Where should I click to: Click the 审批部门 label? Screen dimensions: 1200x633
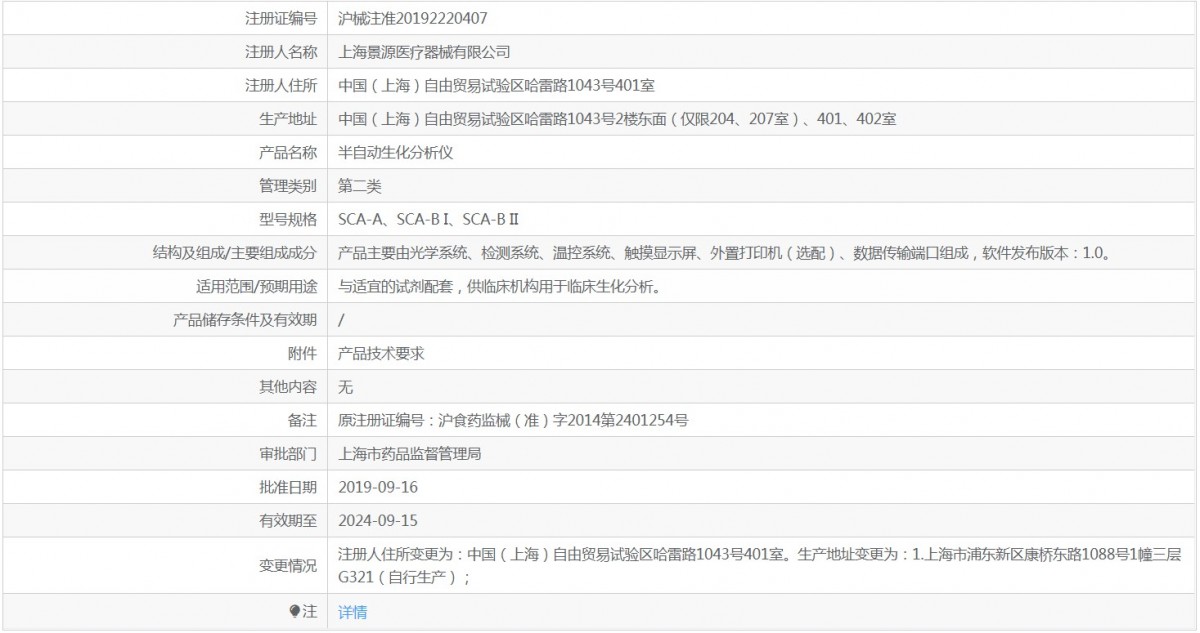[x=288, y=454]
